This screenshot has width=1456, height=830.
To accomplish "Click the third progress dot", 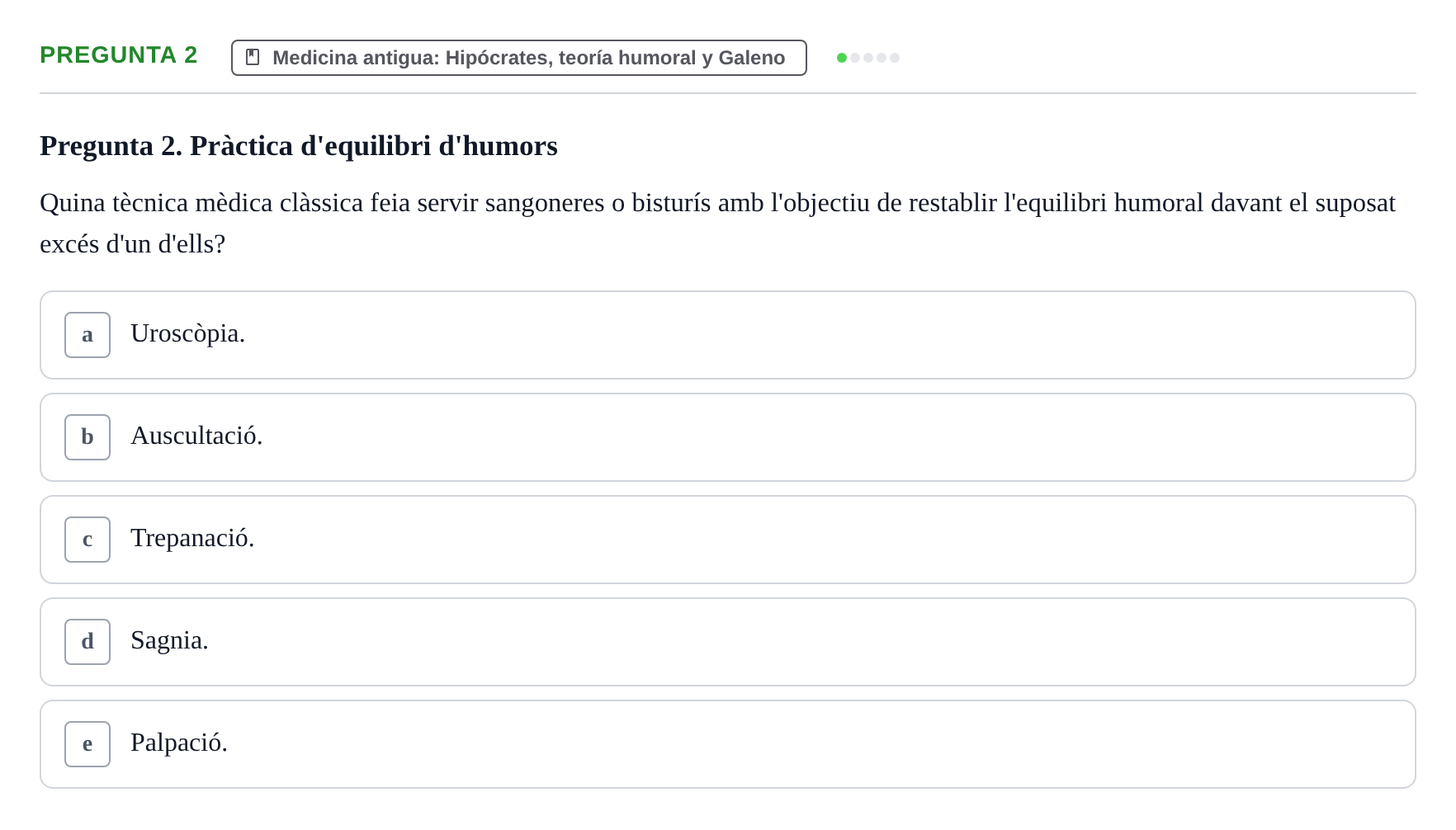I will pyautogui.click(x=868, y=58).
